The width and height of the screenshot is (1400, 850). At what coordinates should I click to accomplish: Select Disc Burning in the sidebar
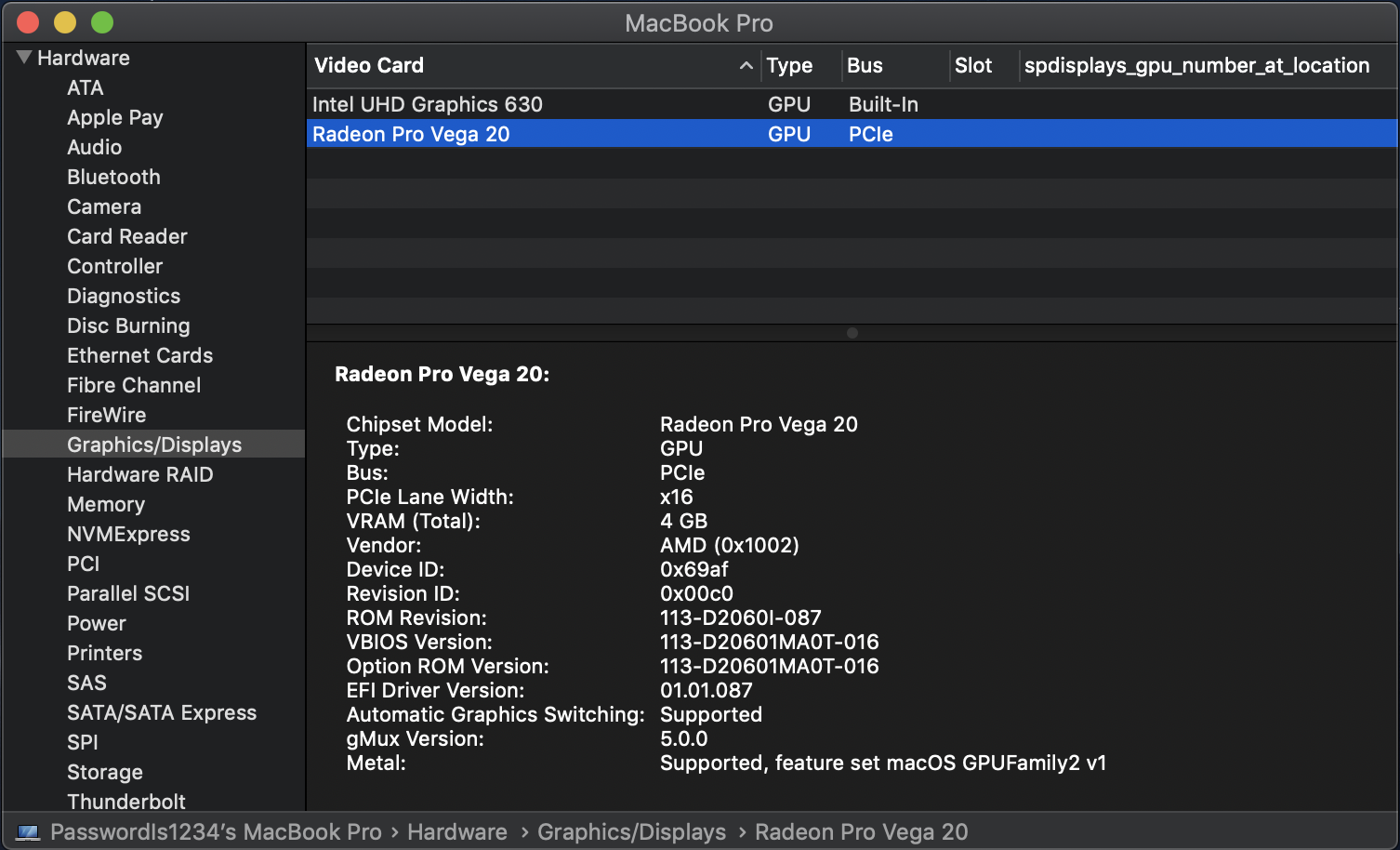pyautogui.click(x=128, y=325)
